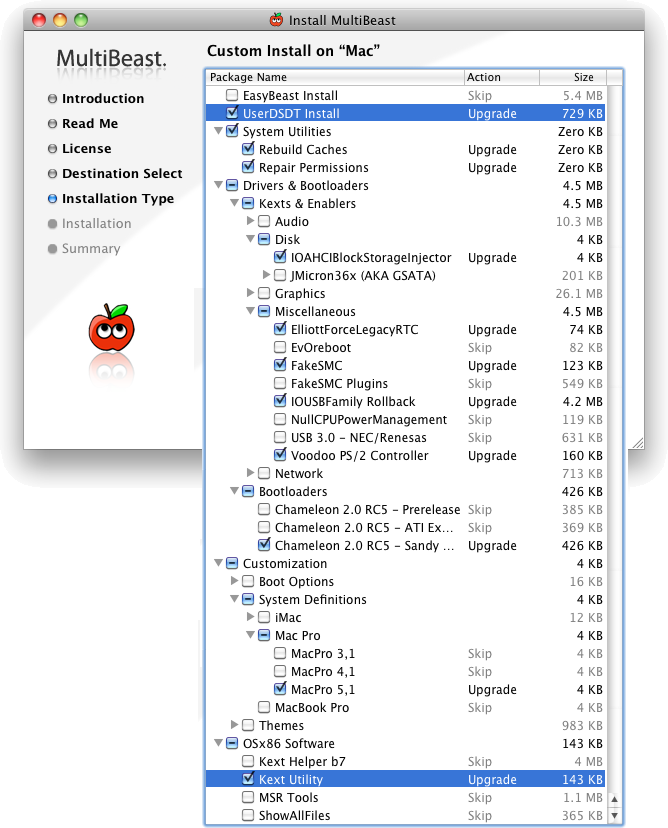Screen dimensions: 668x828
Task: Click the Introduction step bullet
Action: coord(52,99)
